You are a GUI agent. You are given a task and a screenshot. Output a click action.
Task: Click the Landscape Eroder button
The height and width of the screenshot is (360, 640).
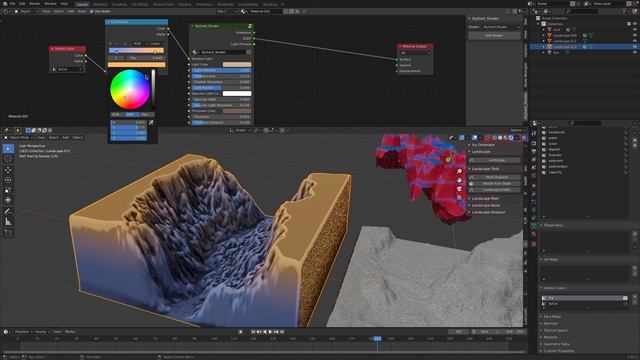pos(494,190)
